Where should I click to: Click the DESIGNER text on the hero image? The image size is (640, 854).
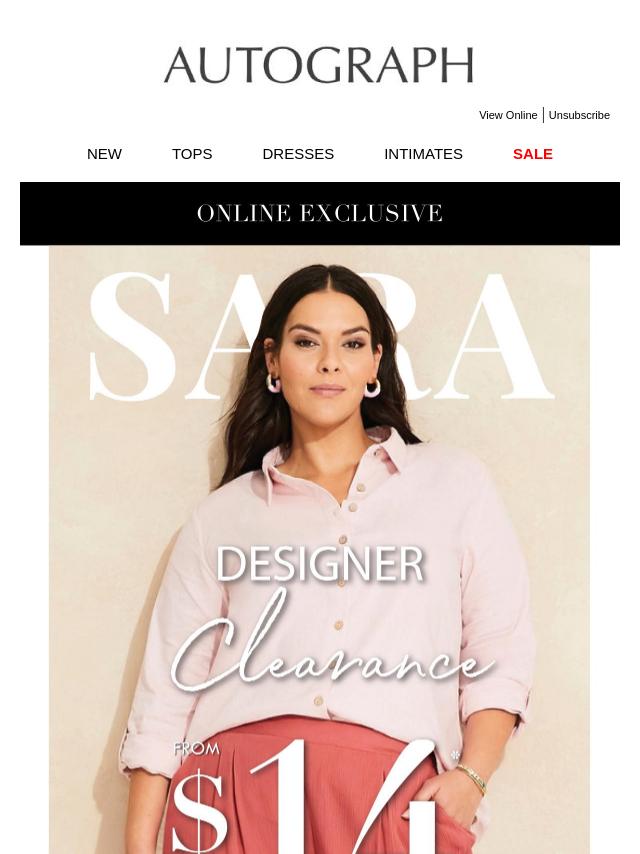pyautogui.click(x=320, y=564)
